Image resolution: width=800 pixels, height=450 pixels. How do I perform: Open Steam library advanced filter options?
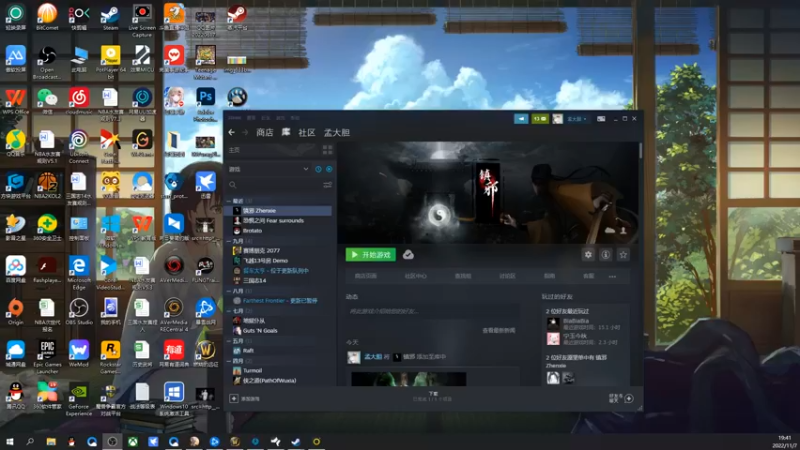[327, 185]
